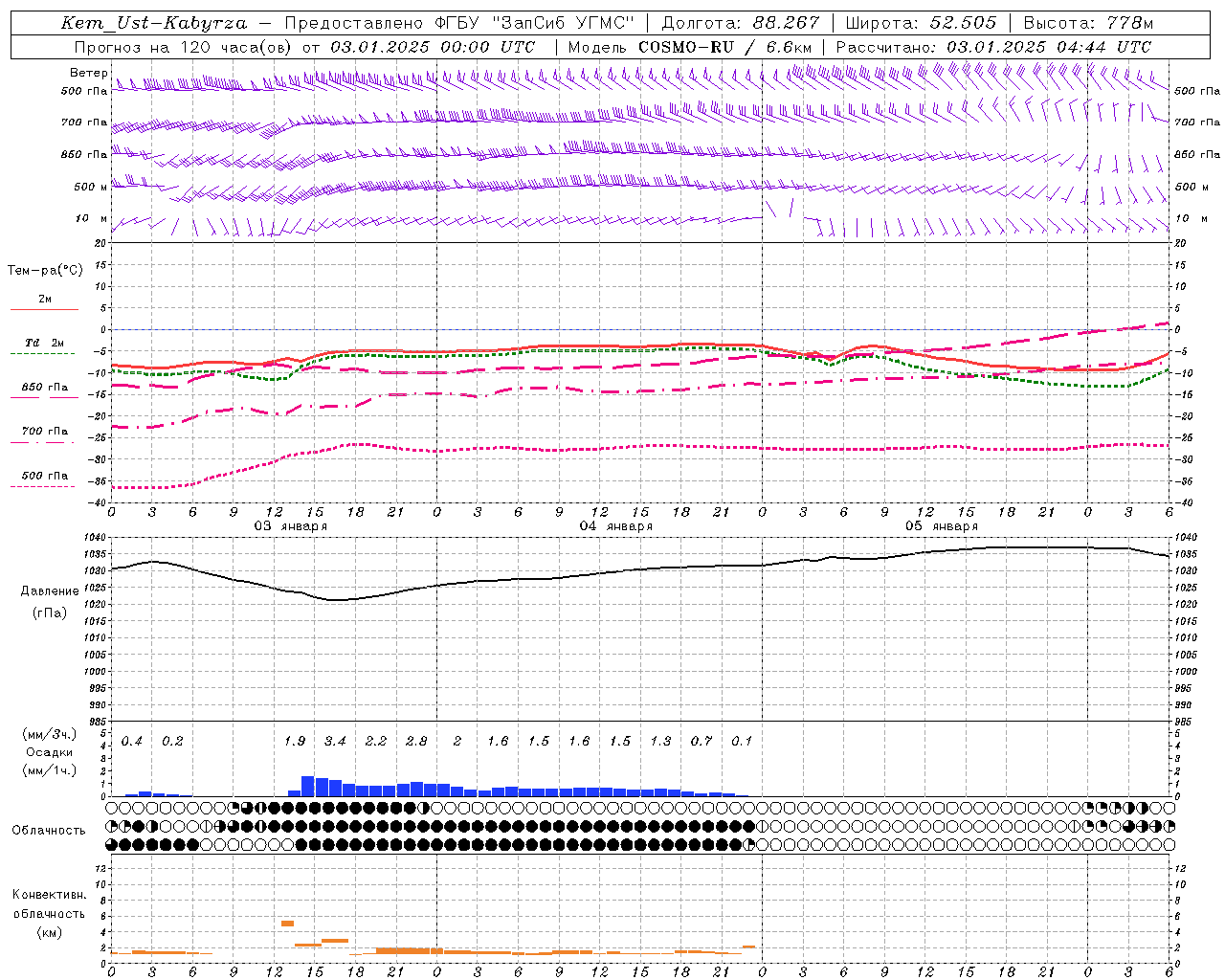Click the 2.8 precipitation total value
This screenshot has width=1225, height=980.
tap(416, 742)
